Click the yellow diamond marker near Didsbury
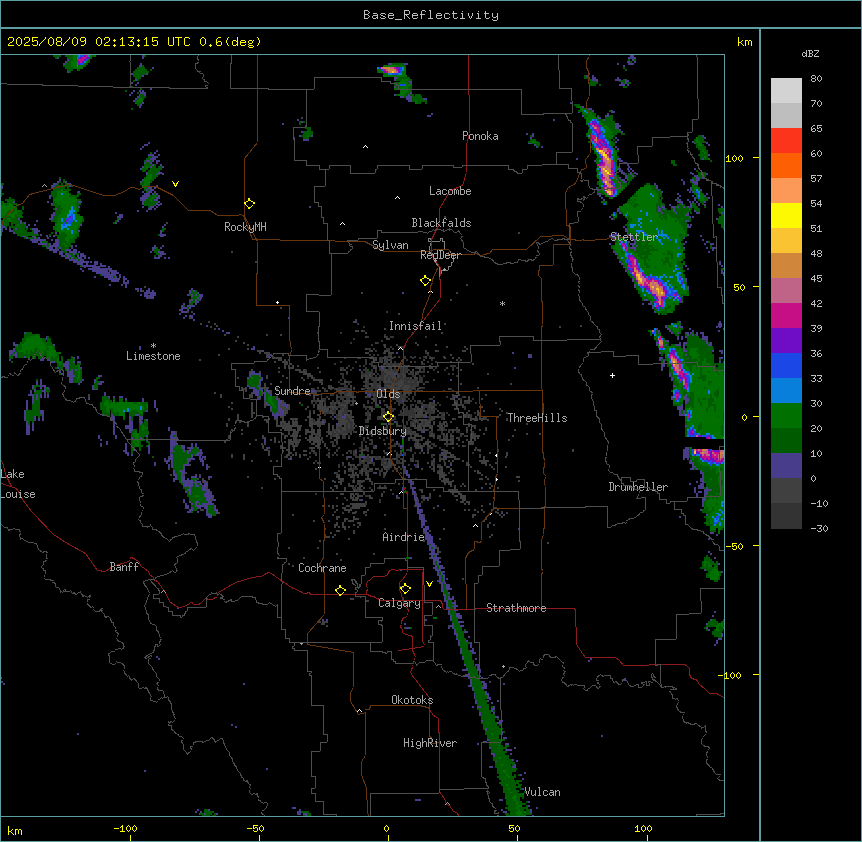The height and width of the screenshot is (842, 862). pyautogui.click(x=388, y=417)
